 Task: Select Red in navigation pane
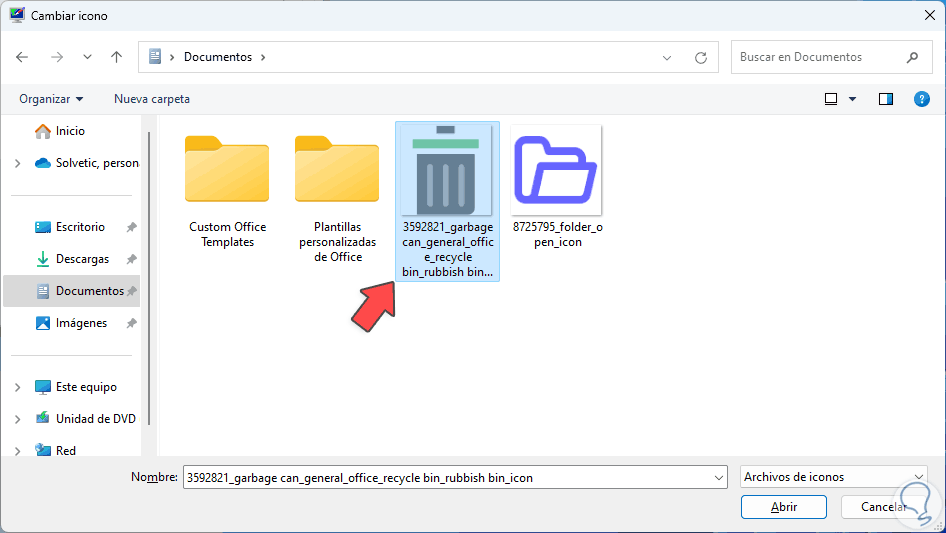point(55,450)
